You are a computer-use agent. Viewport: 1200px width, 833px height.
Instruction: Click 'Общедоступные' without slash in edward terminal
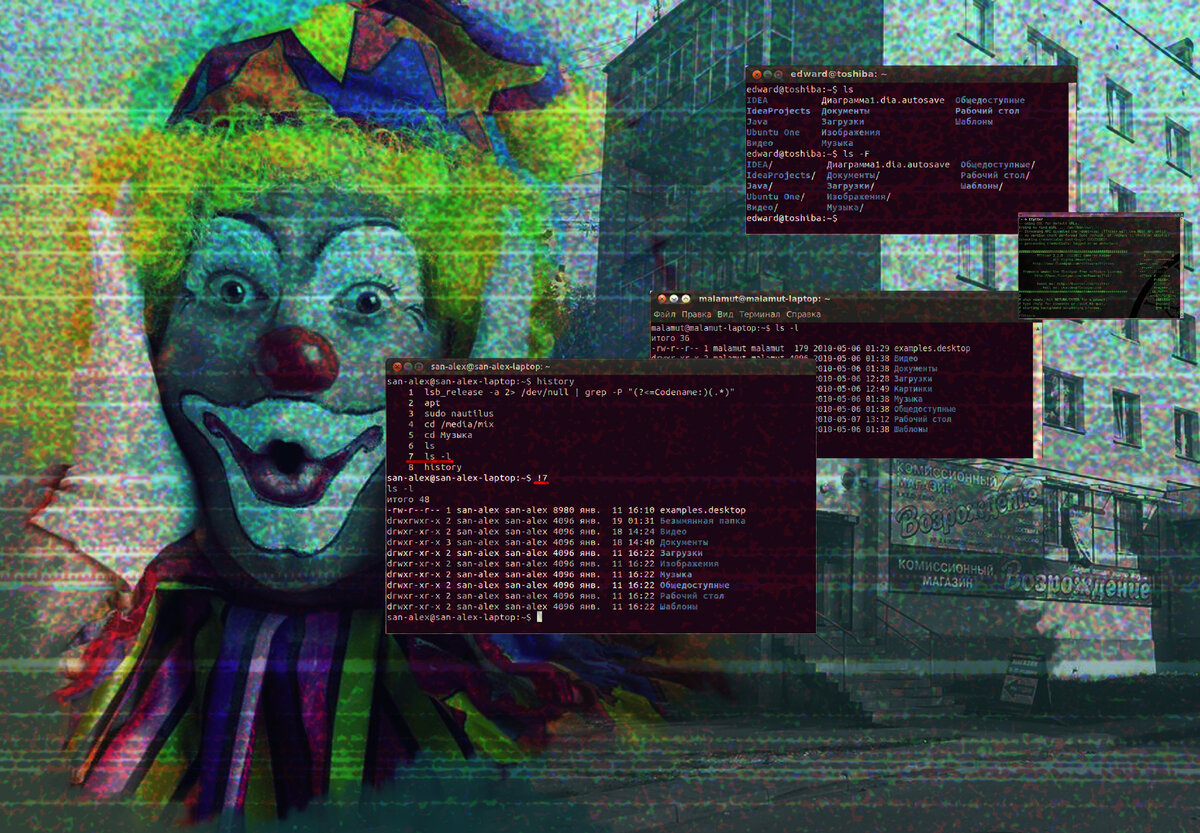click(x=990, y=101)
